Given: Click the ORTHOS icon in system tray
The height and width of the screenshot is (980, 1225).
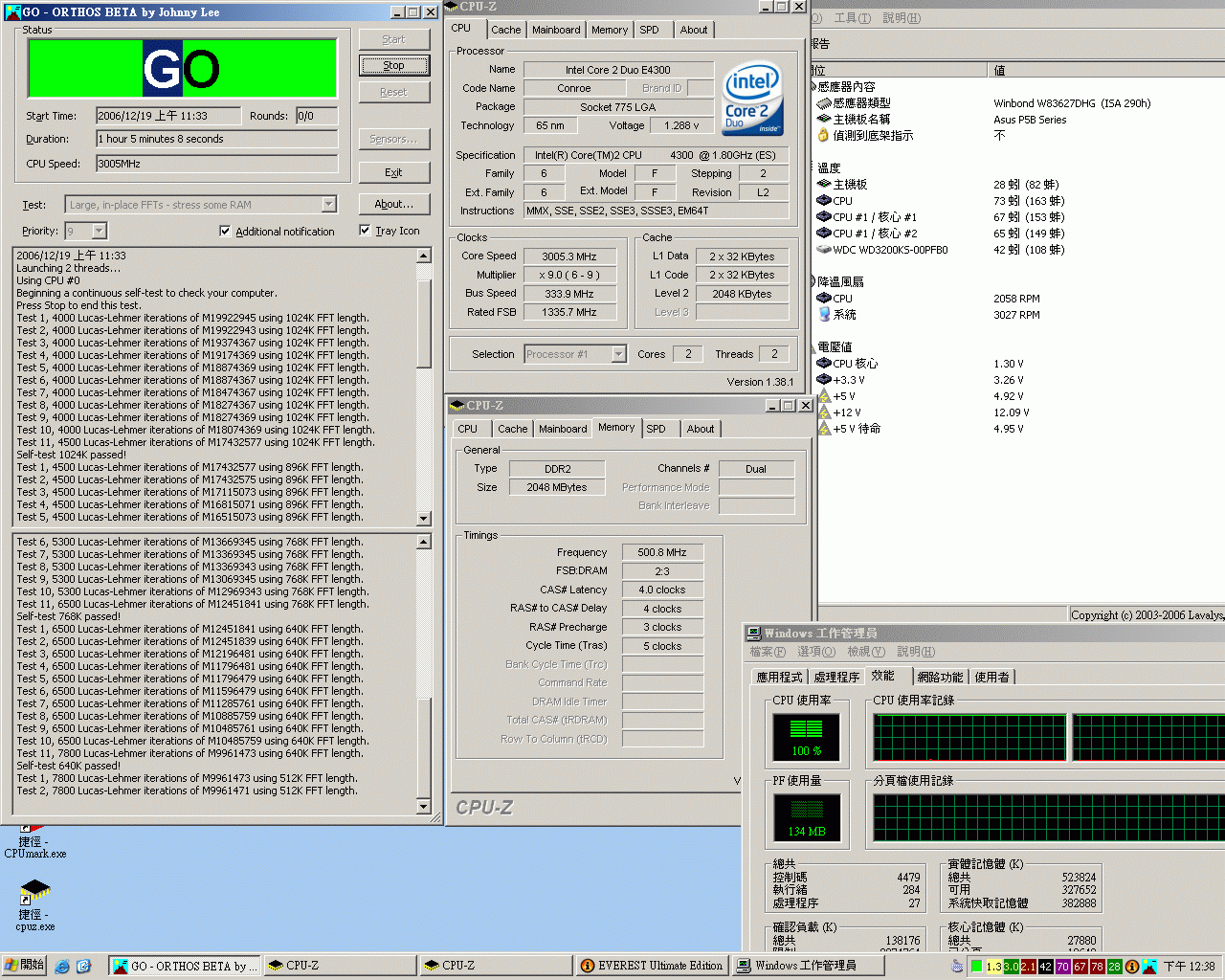Looking at the screenshot, I should (x=1149, y=967).
